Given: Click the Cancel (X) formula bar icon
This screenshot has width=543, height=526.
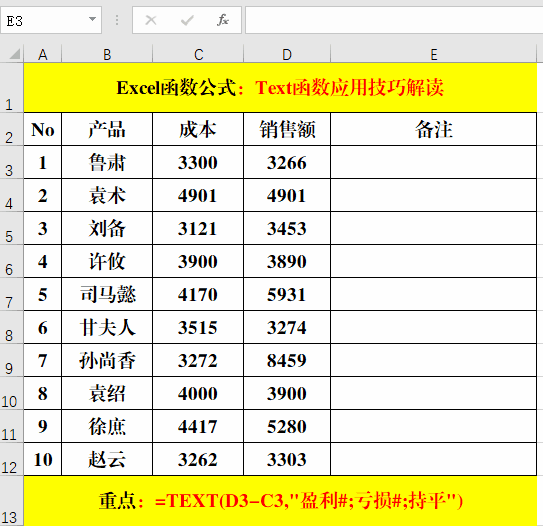Looking at the screenshot, I should pos(151,20).
